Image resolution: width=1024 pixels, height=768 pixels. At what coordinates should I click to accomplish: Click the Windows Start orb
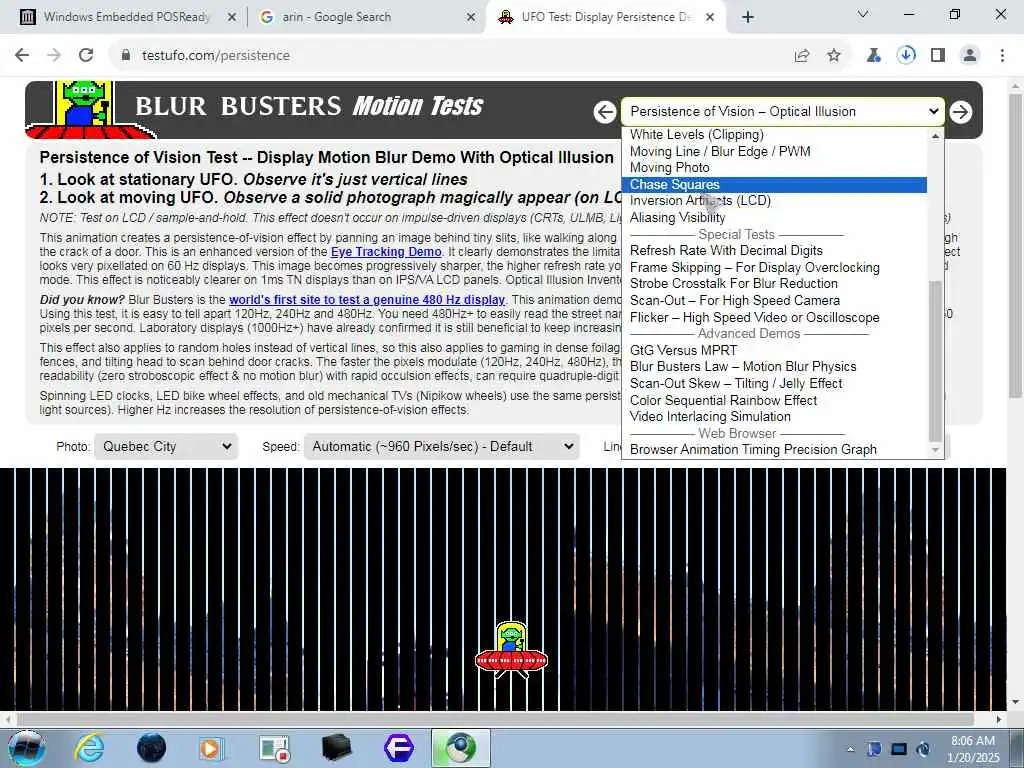[x=26, y=748]
